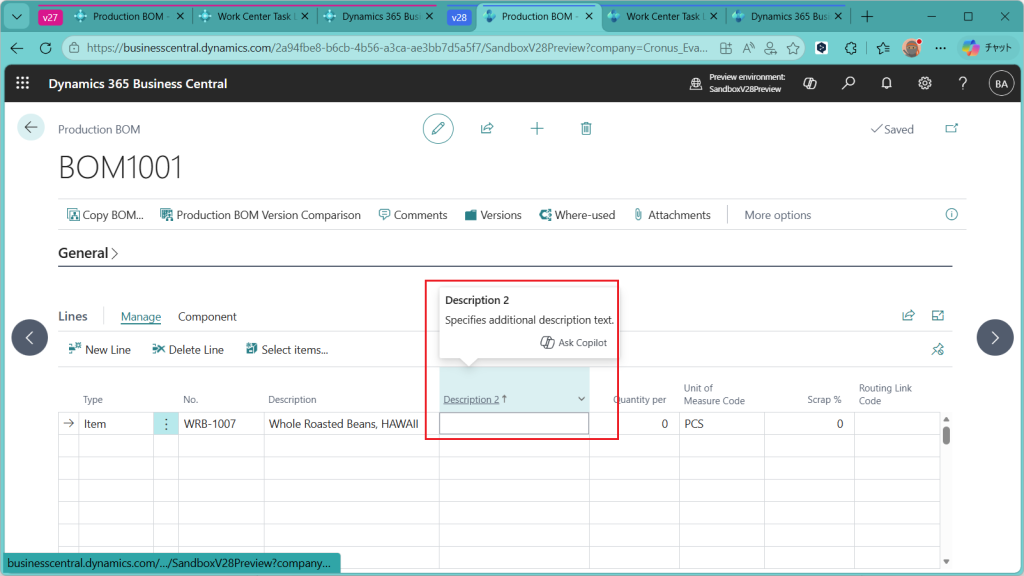Viewport: 1024px width, 576px height.
Task: Click the notifications bell icon
Action: tap(886, 84)
